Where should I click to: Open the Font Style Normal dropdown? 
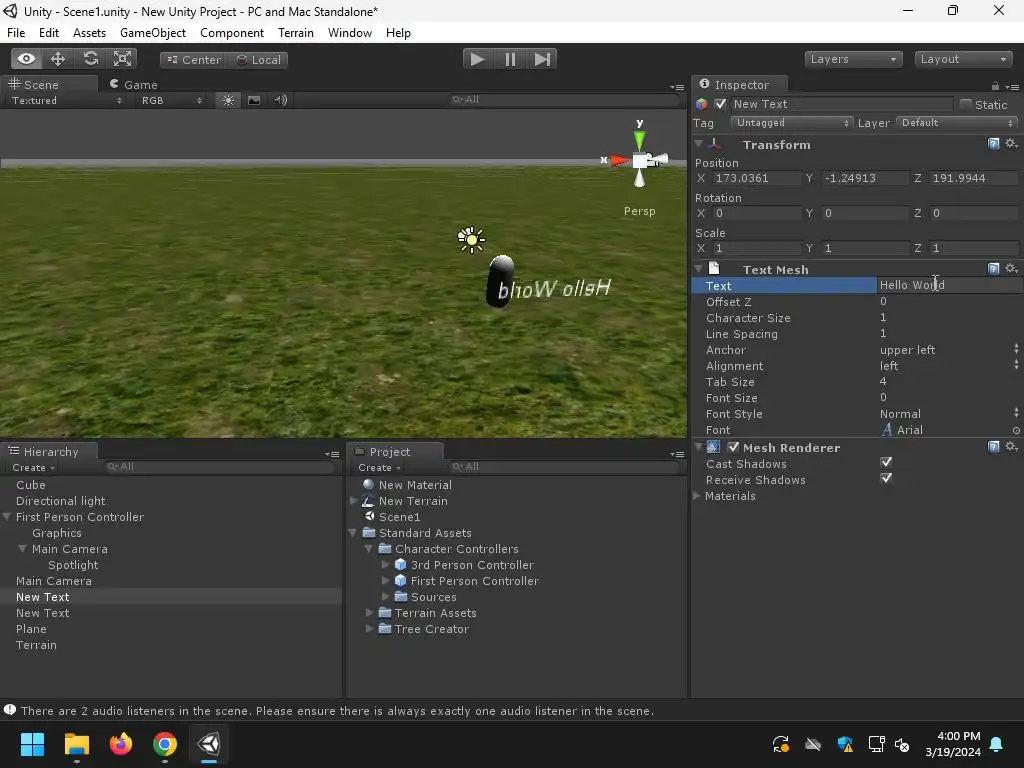point(949,414)
